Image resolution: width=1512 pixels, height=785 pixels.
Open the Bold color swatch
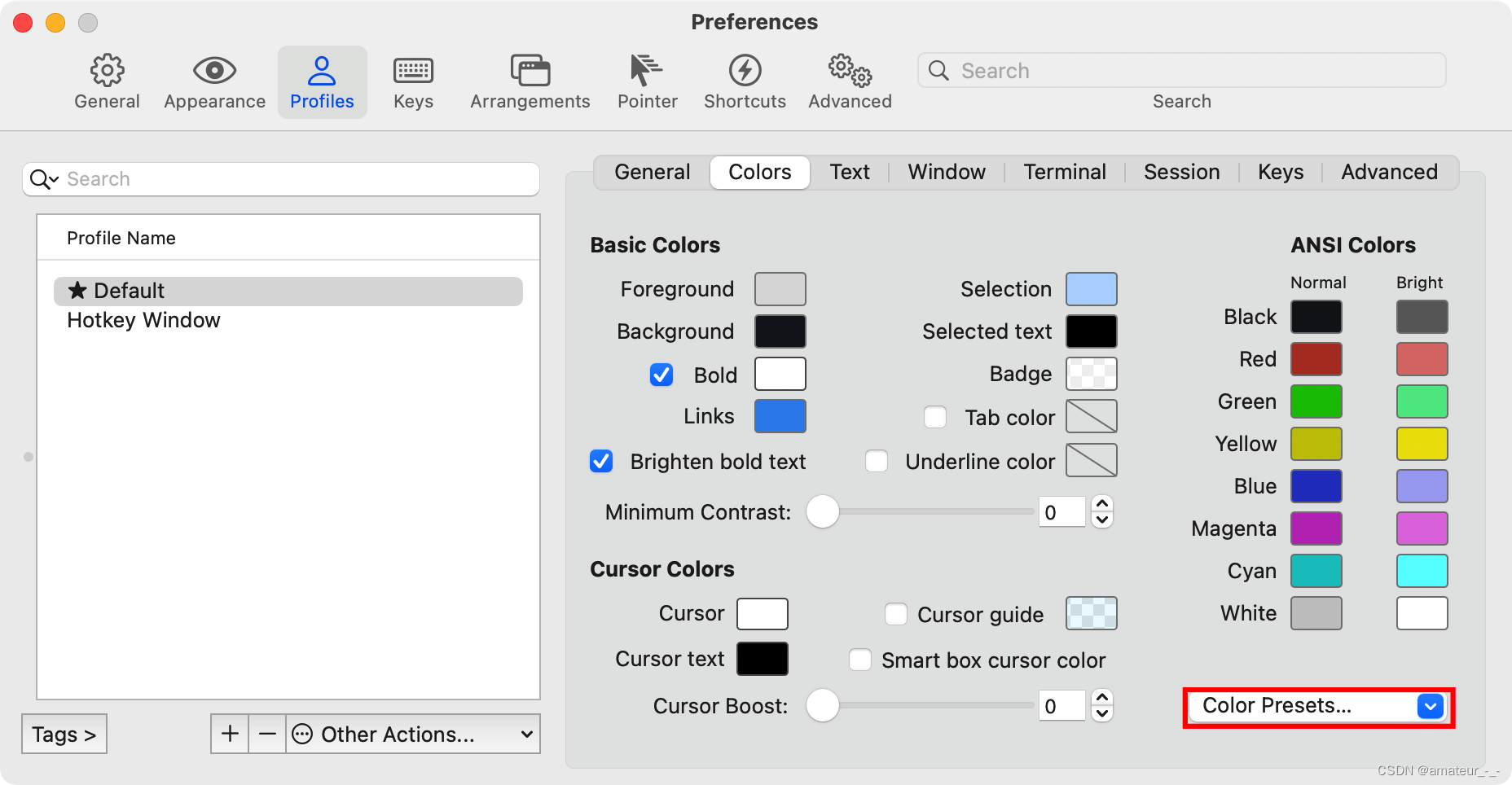coord(780,374)
